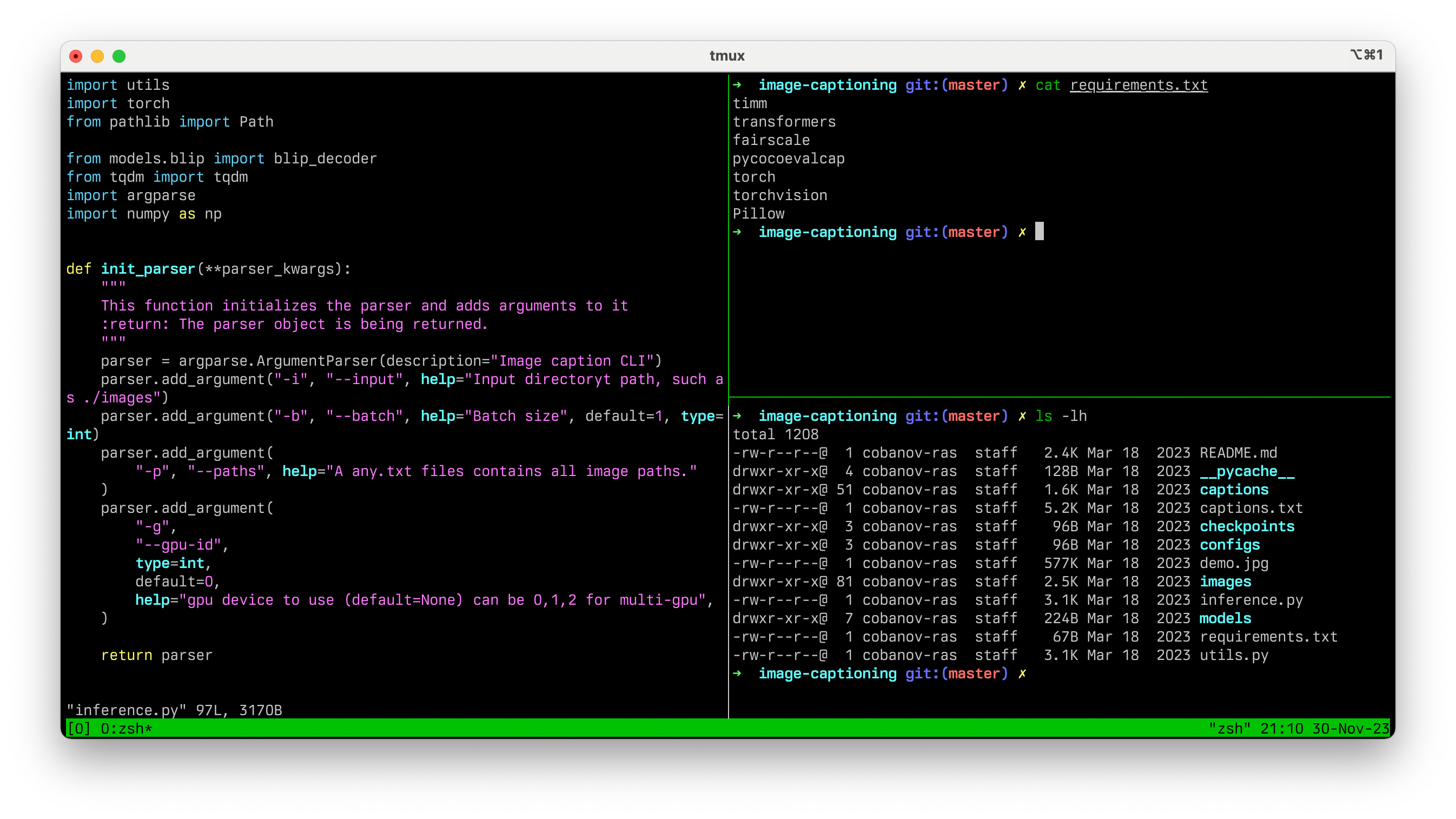Click the 'from pathlib import Path' line
The height and width of the screenshot is (819, 1456).
[170, 122]
